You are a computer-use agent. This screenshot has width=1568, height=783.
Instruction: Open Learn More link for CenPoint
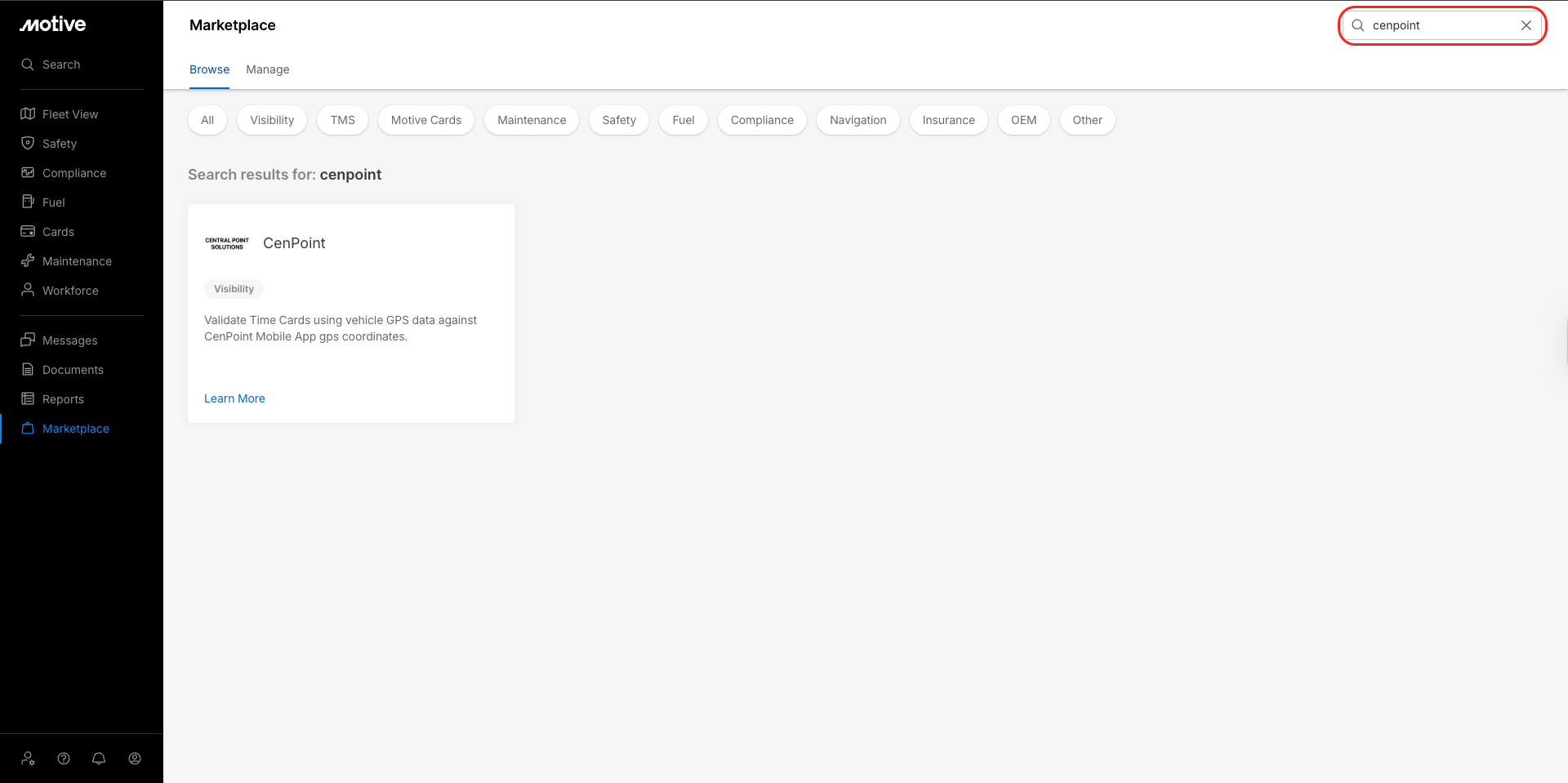click(x=234, y=398)
